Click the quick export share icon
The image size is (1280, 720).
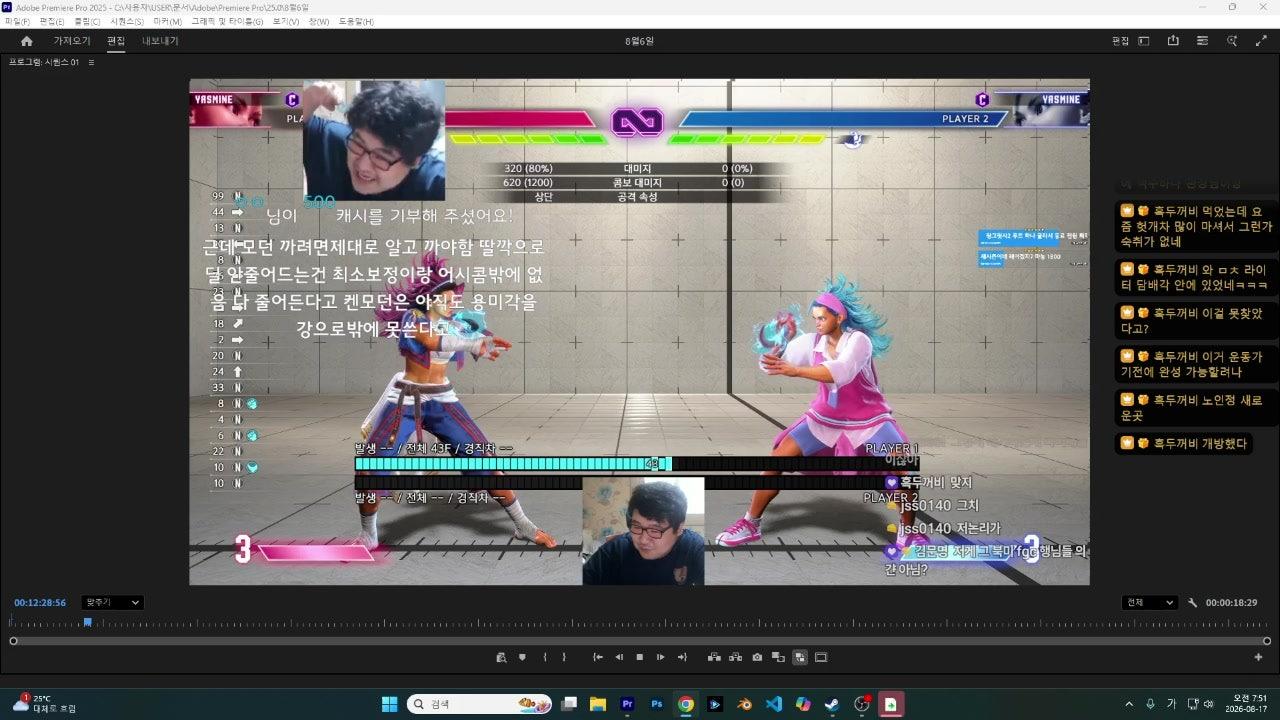pyautogui.click(x=1173, y=41)
